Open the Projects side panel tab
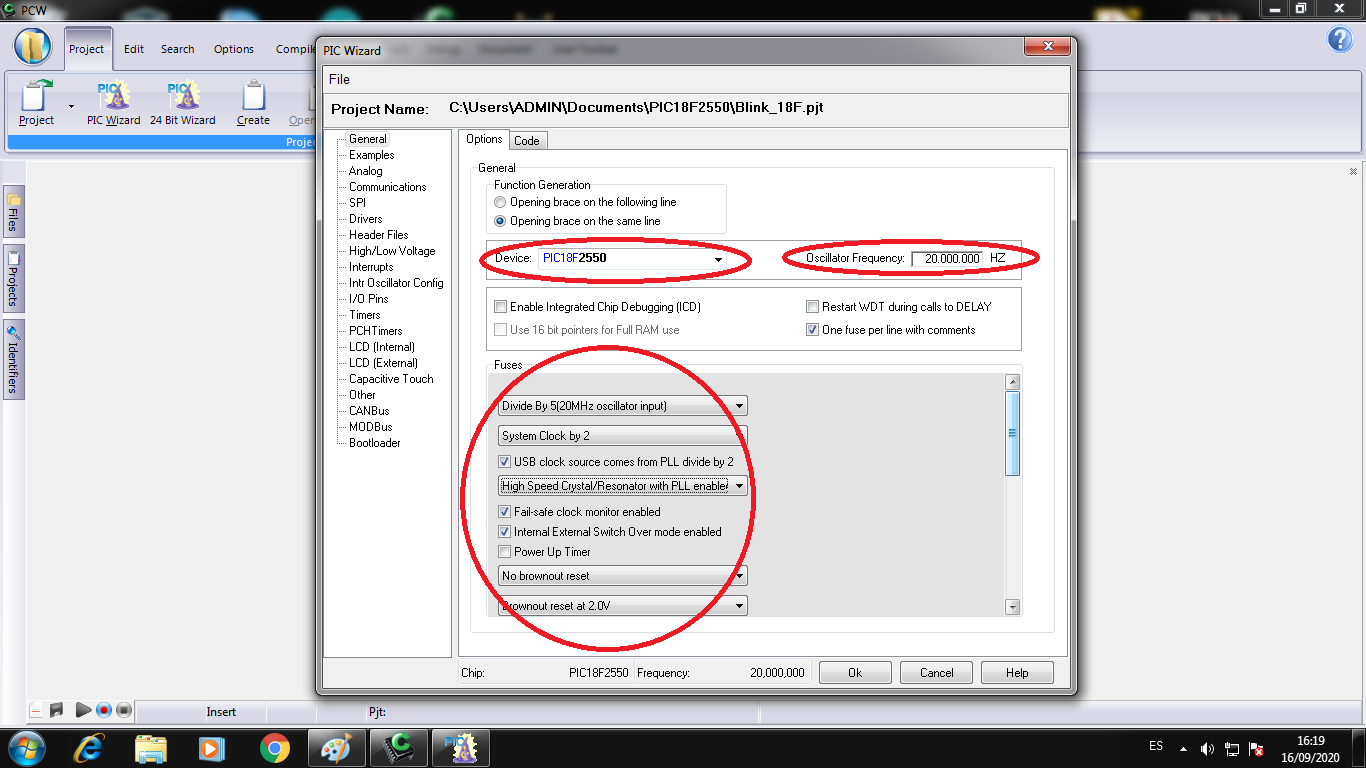The width and height of the screenshot is (1366, 768). pos(13,278)
